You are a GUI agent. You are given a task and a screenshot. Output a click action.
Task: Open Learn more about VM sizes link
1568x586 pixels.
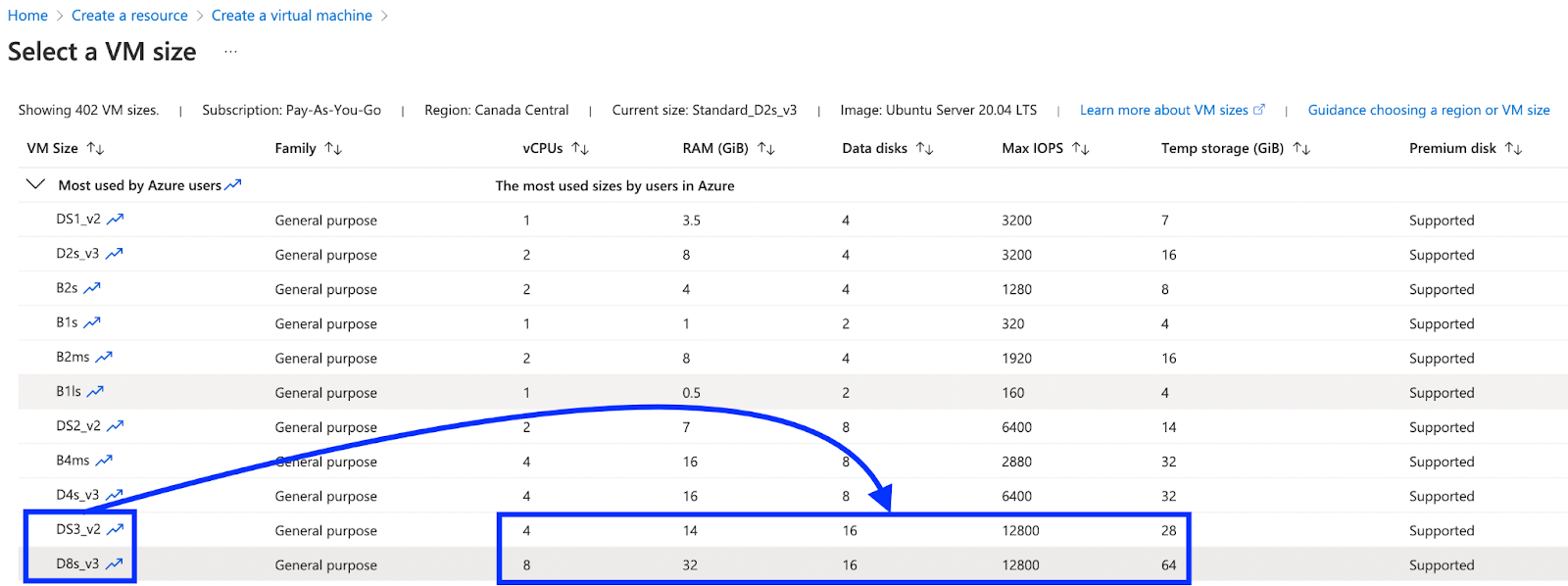1171,110
